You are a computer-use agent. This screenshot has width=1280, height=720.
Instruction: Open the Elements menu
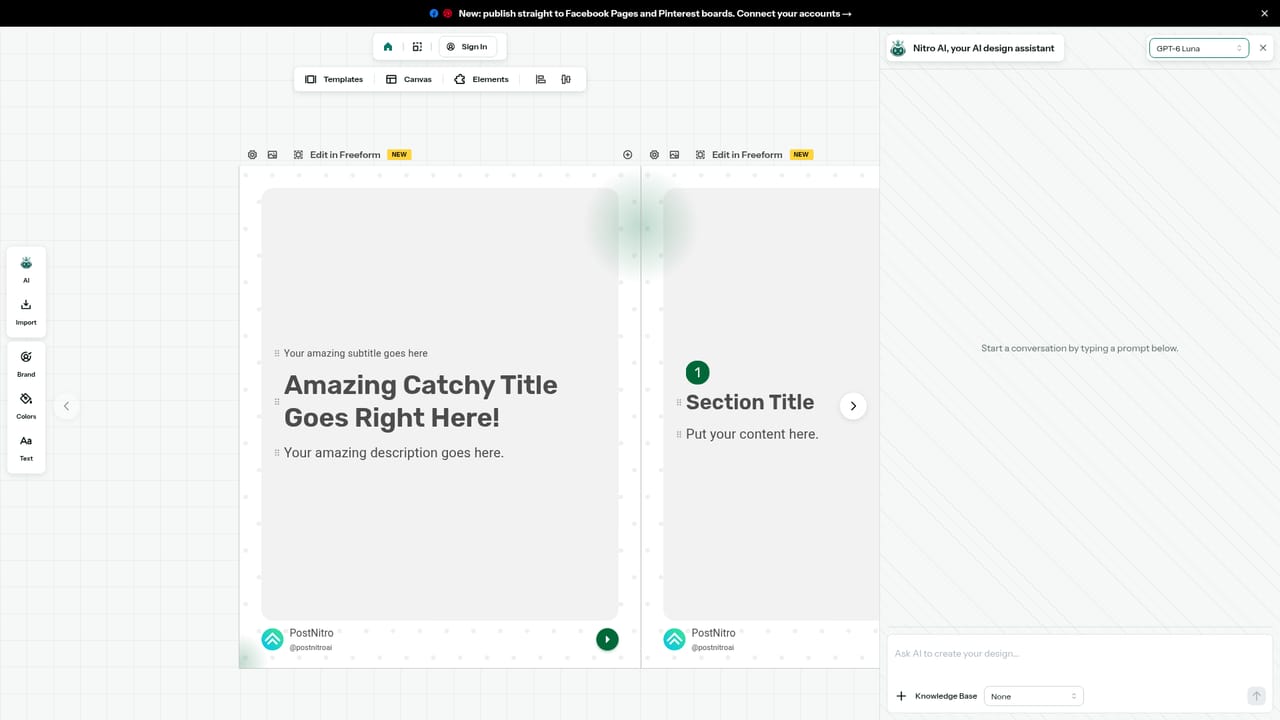(481, 79)
